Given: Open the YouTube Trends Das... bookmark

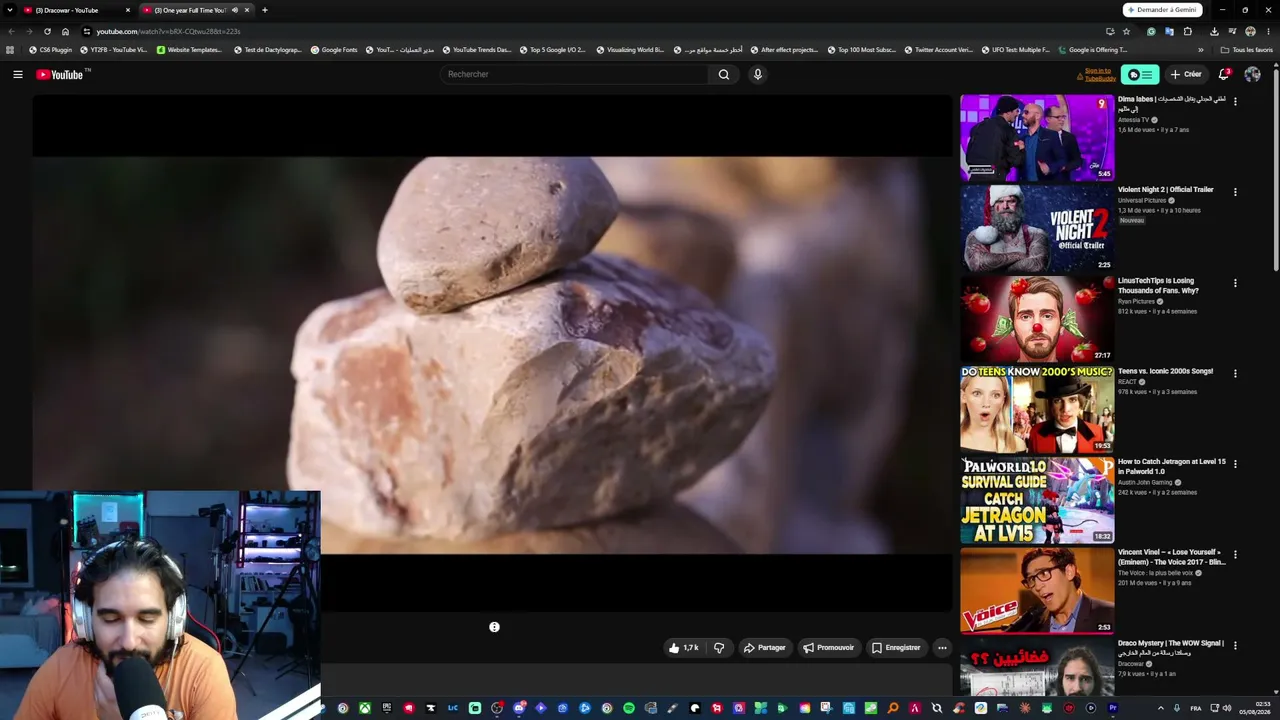Looking at the screenshot, I should (476, 50).
